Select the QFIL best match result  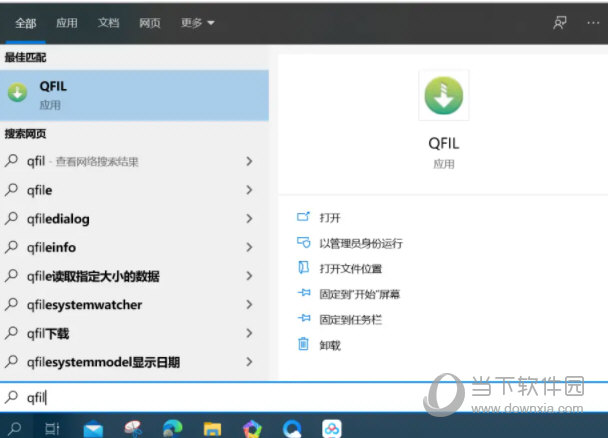134,95
